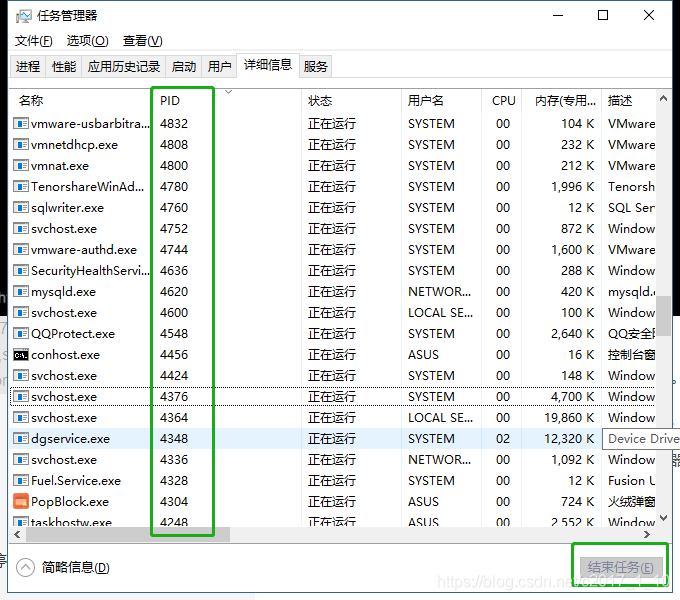The image size is (680, 600).
Task: Switch to the 用户 tab
Action: pos(219,66)
